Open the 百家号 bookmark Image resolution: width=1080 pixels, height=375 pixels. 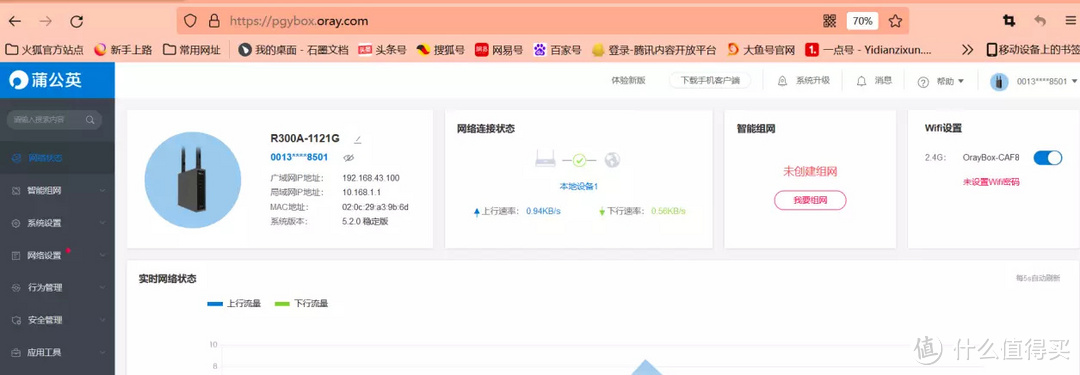click(557, 50)
